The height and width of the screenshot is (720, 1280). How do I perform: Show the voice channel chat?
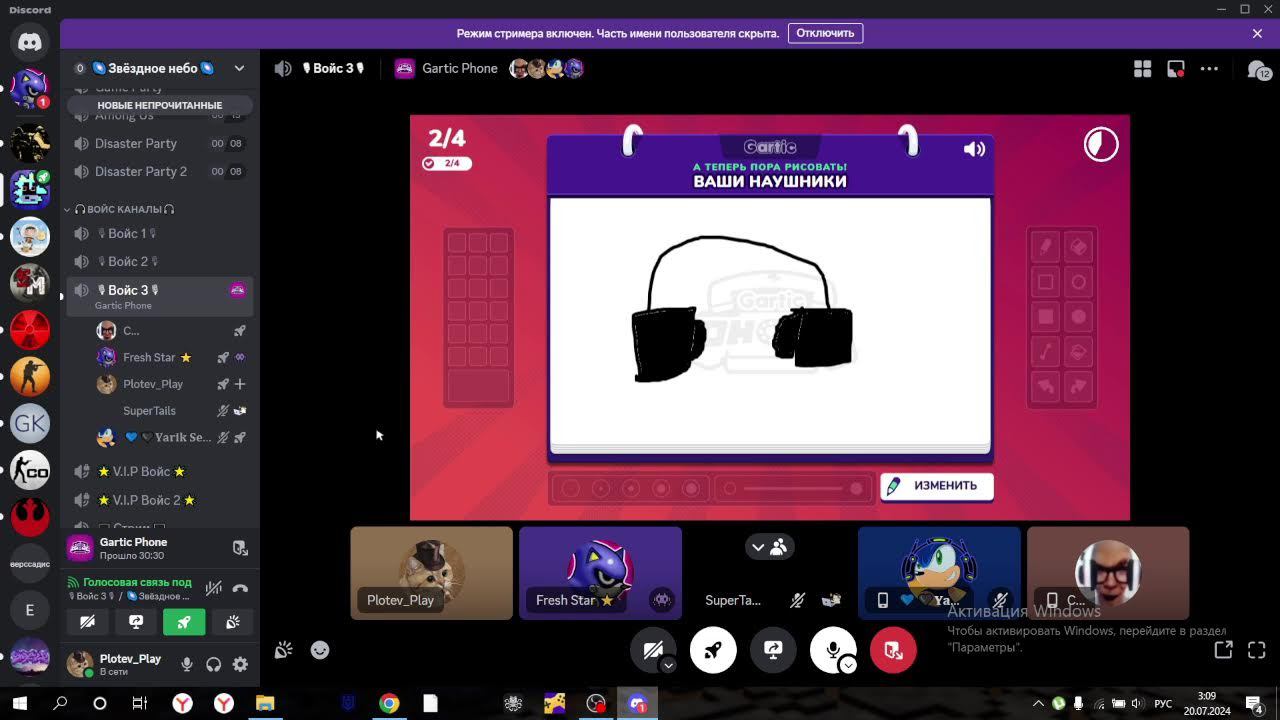click(1258, 70)
